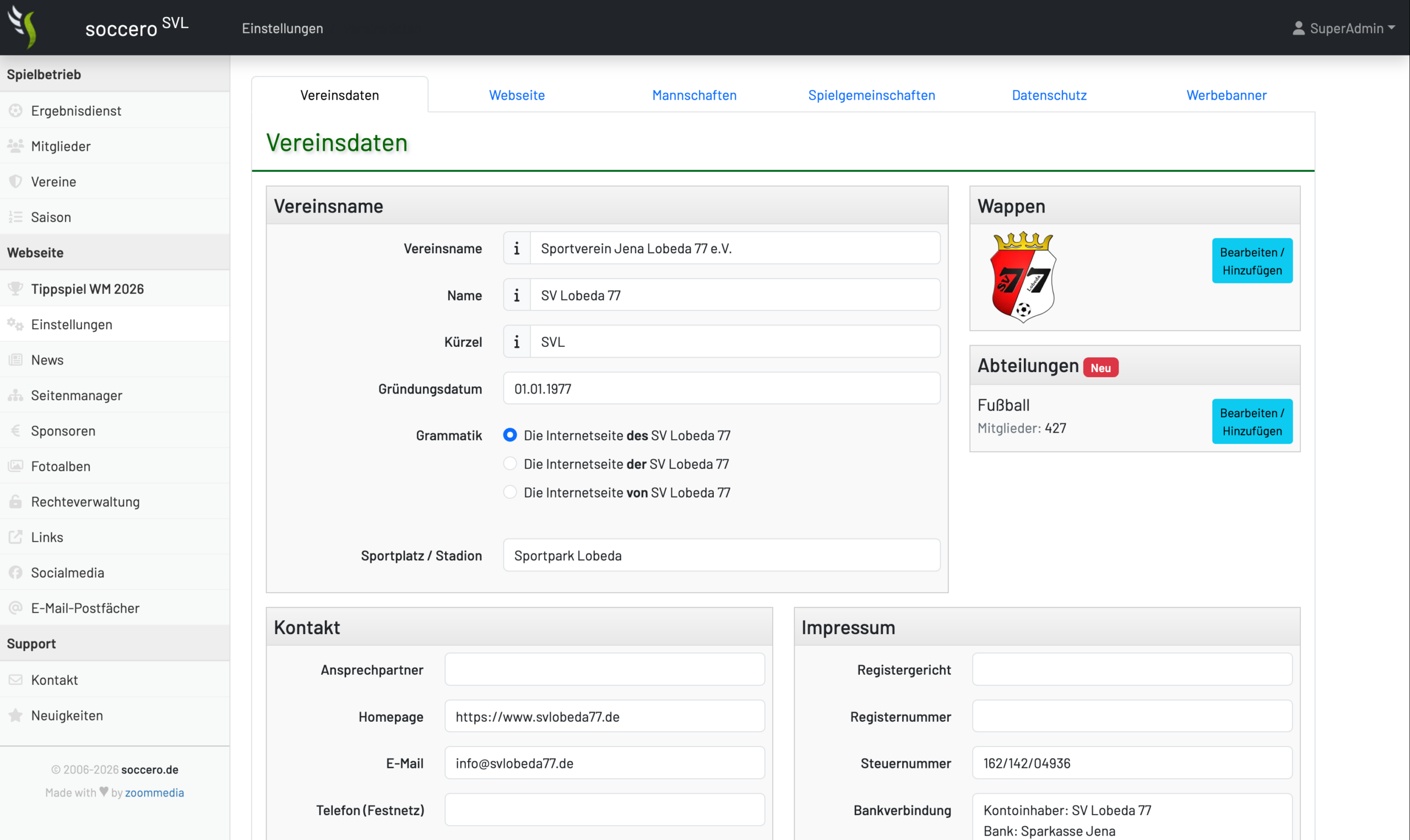Click the Mitglieder people icon

(15, 146)
